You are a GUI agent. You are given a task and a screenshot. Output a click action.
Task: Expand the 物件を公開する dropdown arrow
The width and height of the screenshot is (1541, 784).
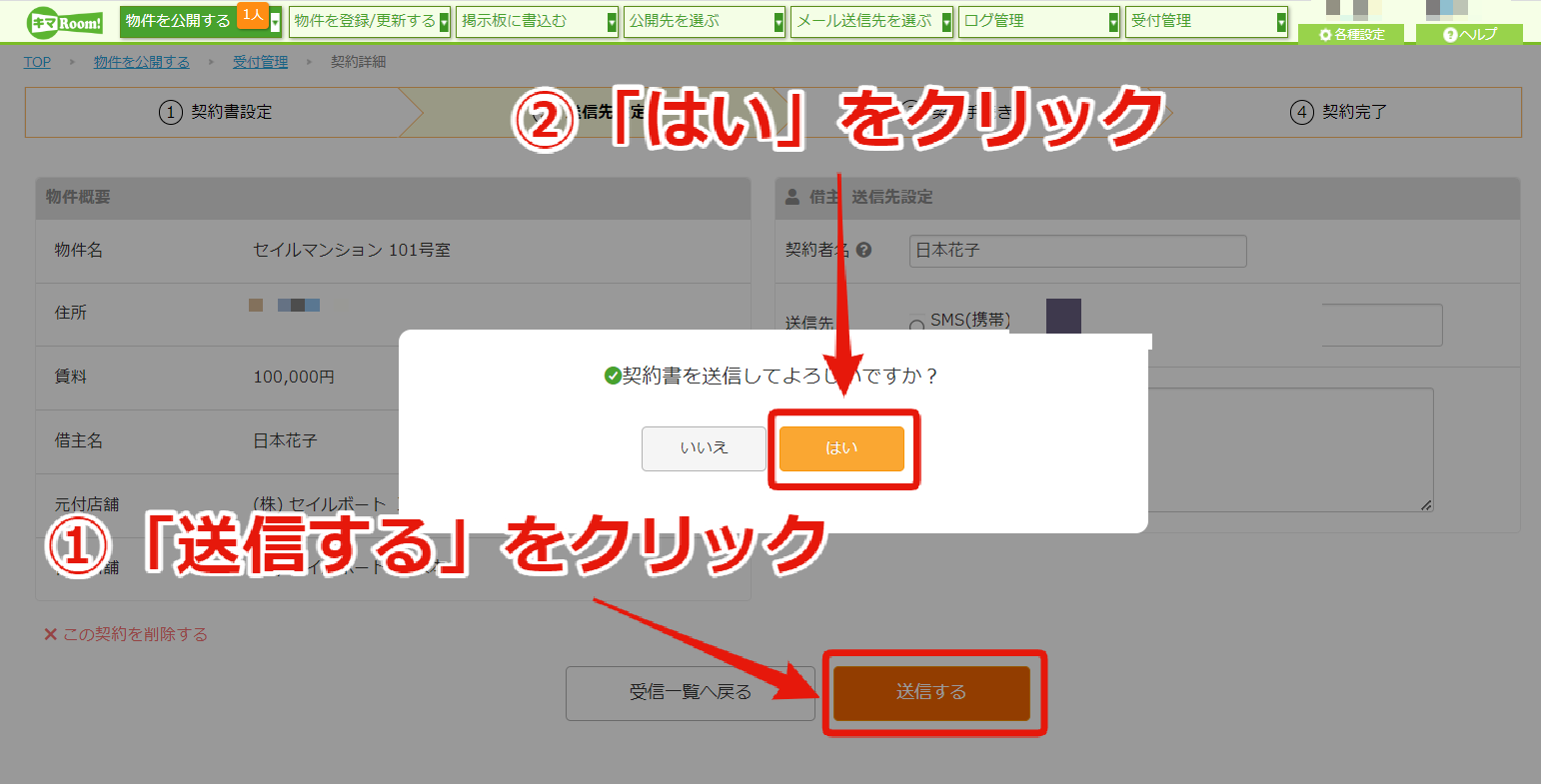click(276, 23)
